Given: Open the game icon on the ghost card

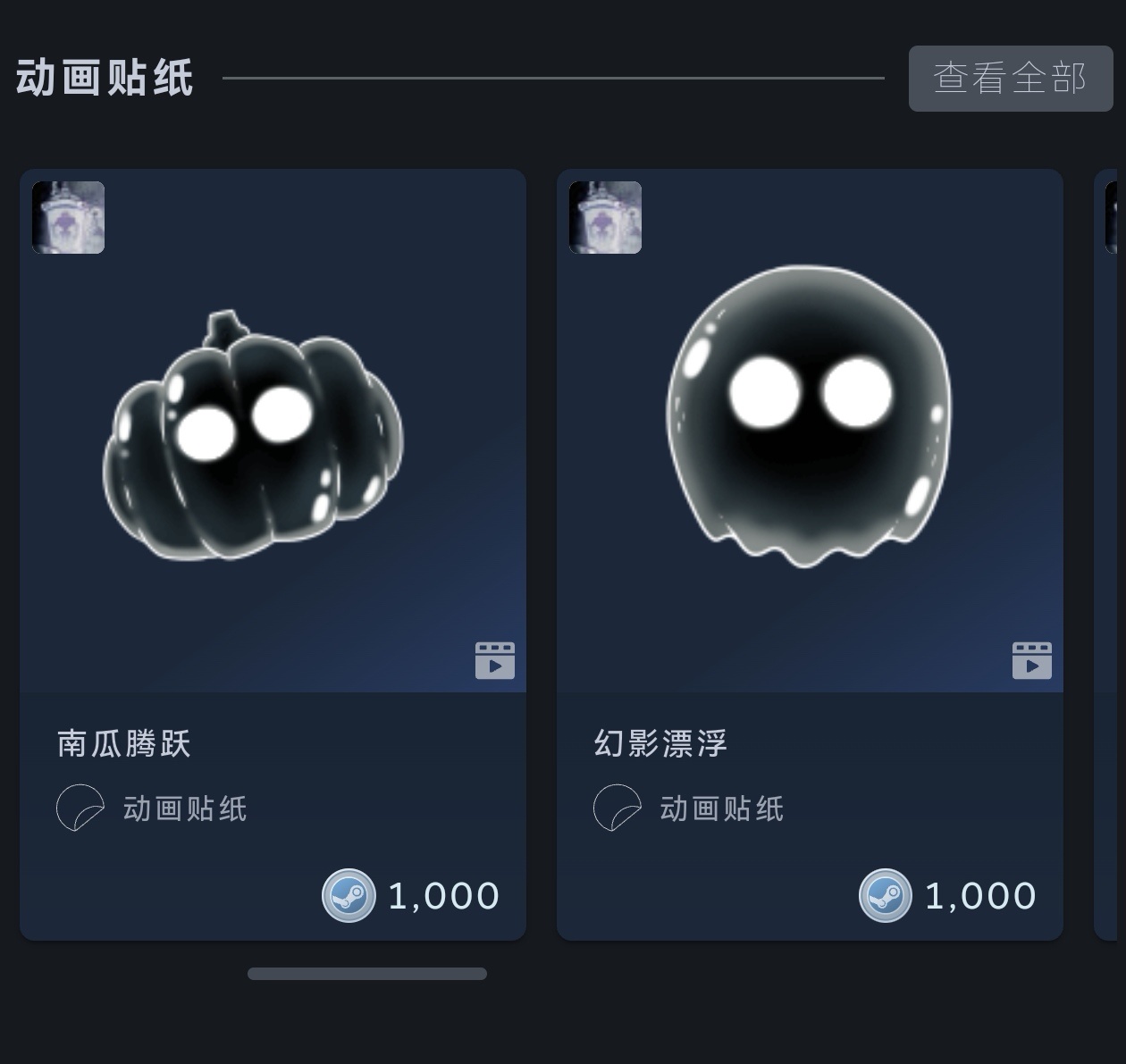Looking at the screenshot, I should tap(606, 217).
